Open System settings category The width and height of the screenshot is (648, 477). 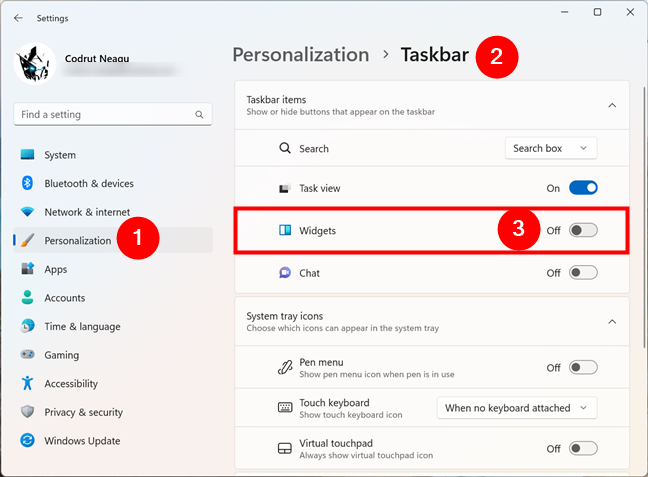click(x=113, y=155)
